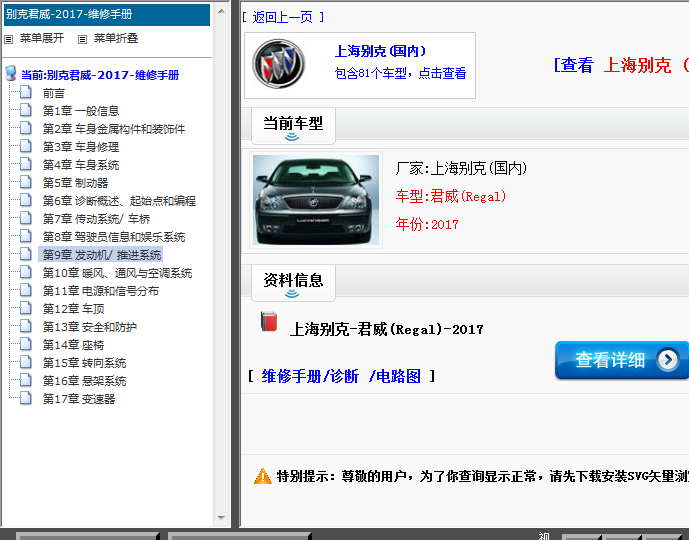689x540 pixels.
Task: Click the page icon for 第7章 传动系统/车桥
Action: (x=26, y=218)
